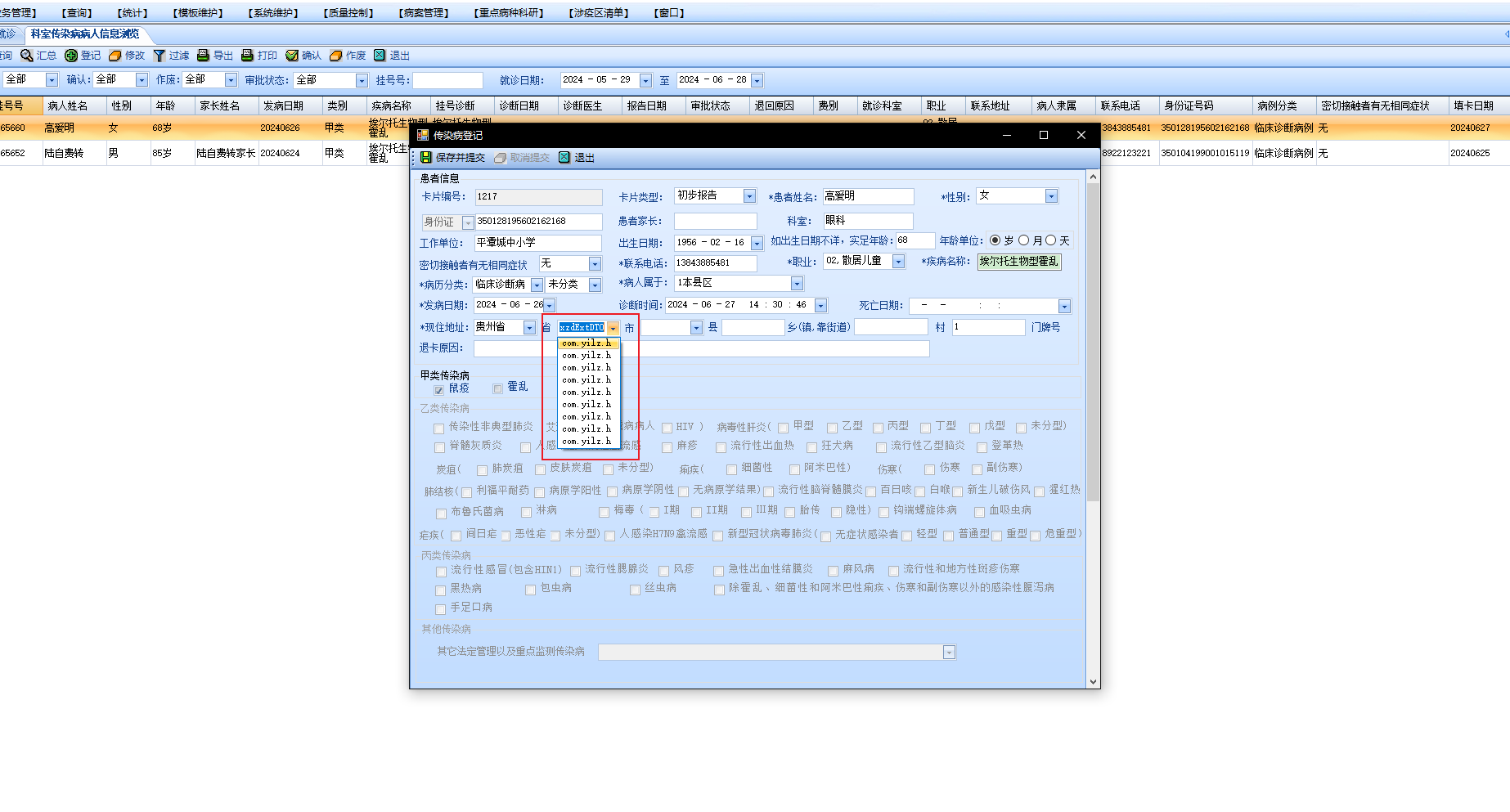The image size is (1510, 812).
Task: Click the 病人姓名 column header
Action: click(75, 106)
